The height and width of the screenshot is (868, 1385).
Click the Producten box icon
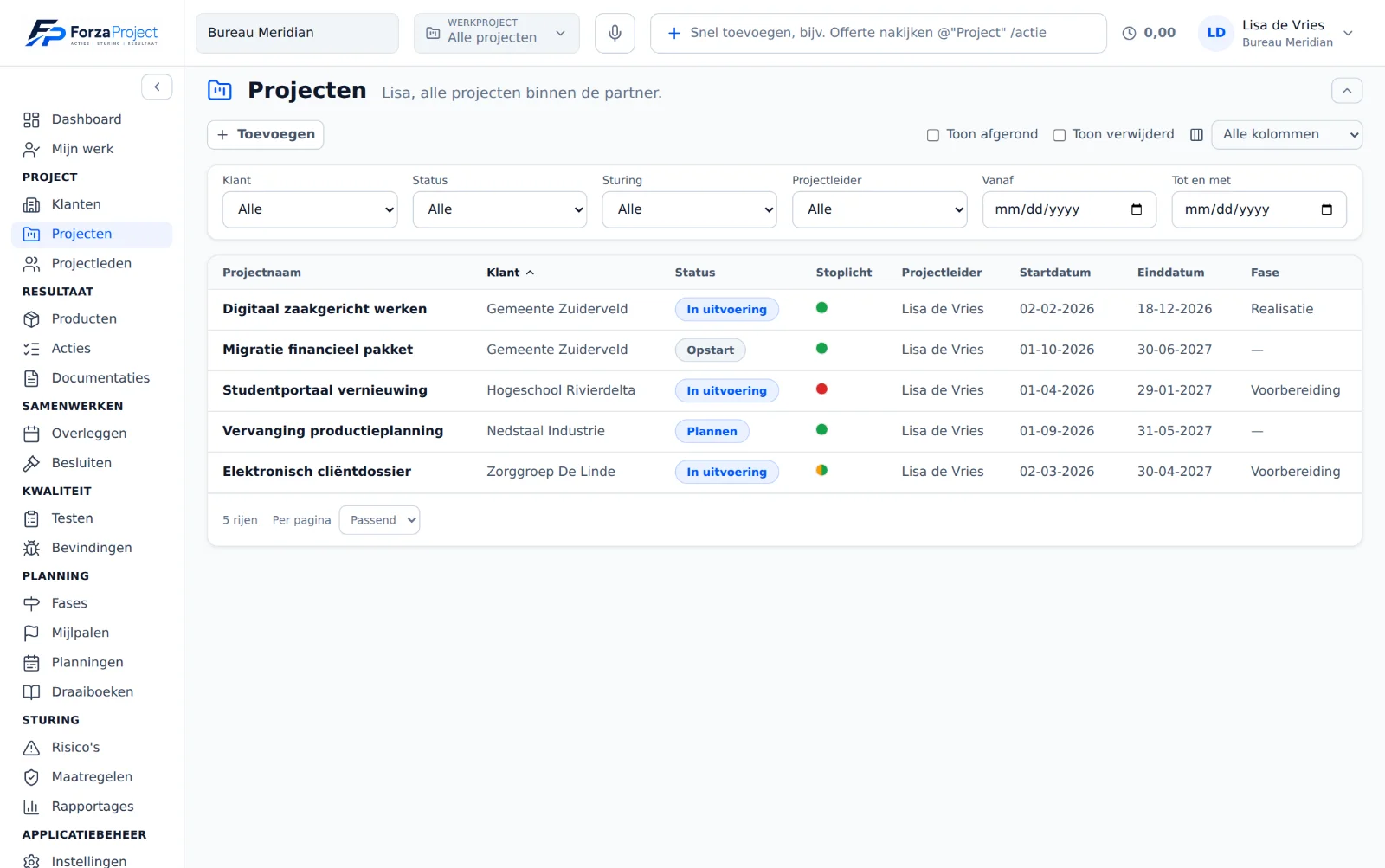(31, 318)
